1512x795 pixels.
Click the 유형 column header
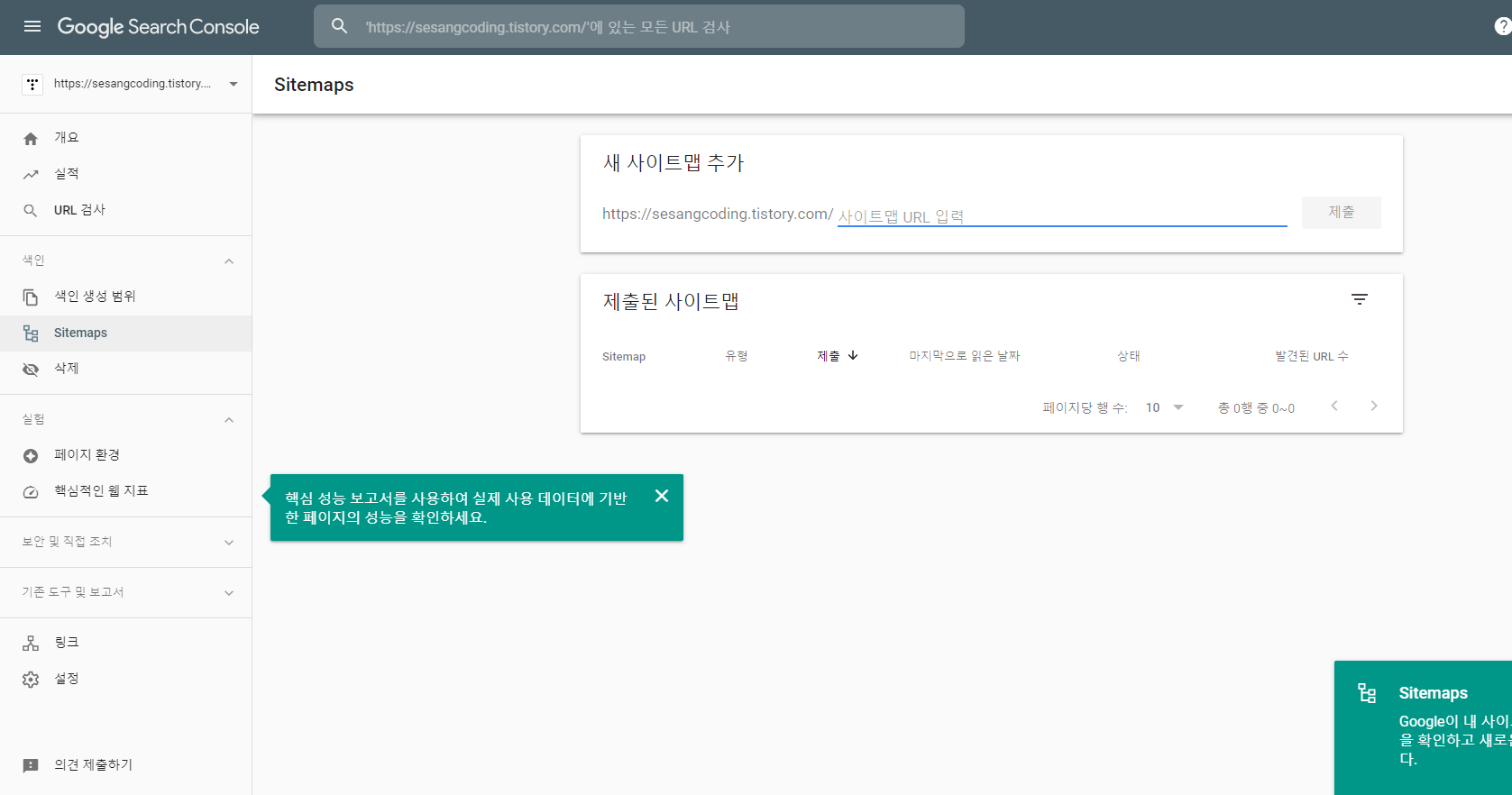pyautogui.click(x=737, y=356)
